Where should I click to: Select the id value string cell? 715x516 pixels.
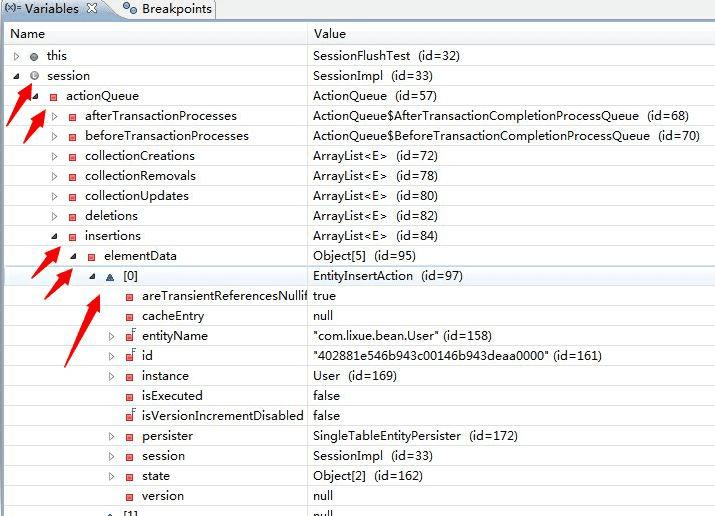point(457,356)
